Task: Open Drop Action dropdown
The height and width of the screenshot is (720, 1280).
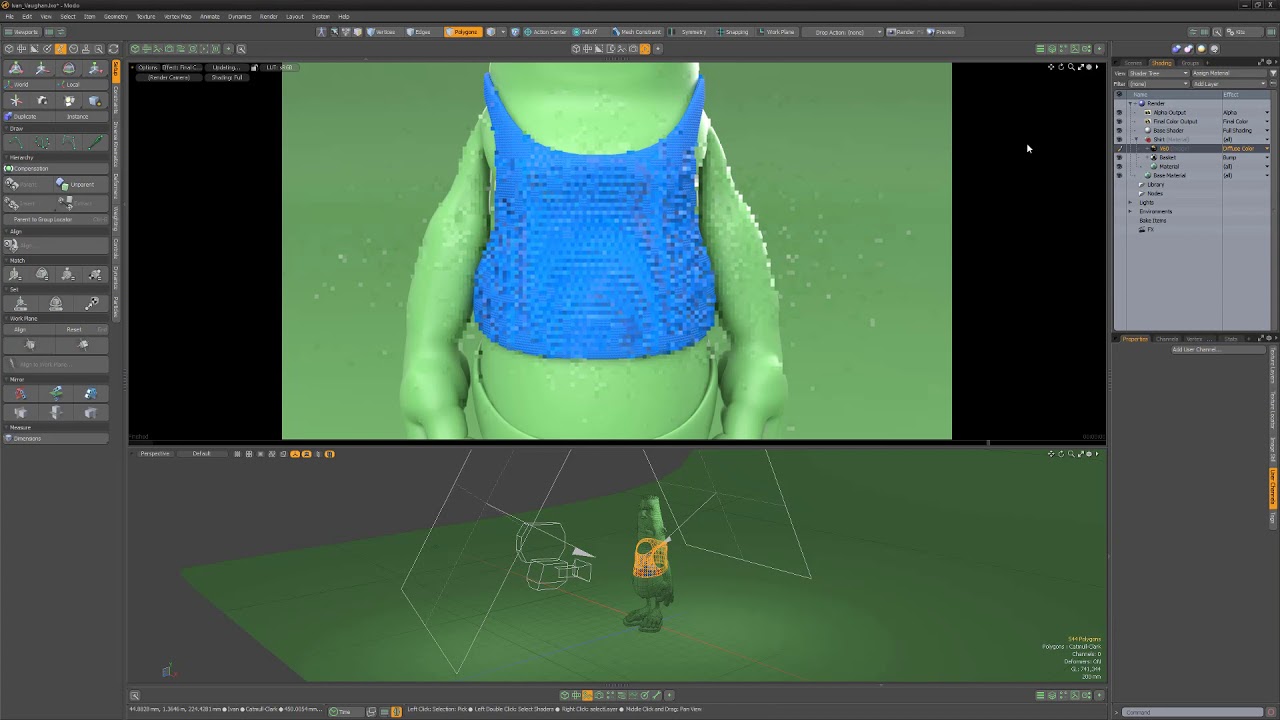Action: (x=845, y=32)
